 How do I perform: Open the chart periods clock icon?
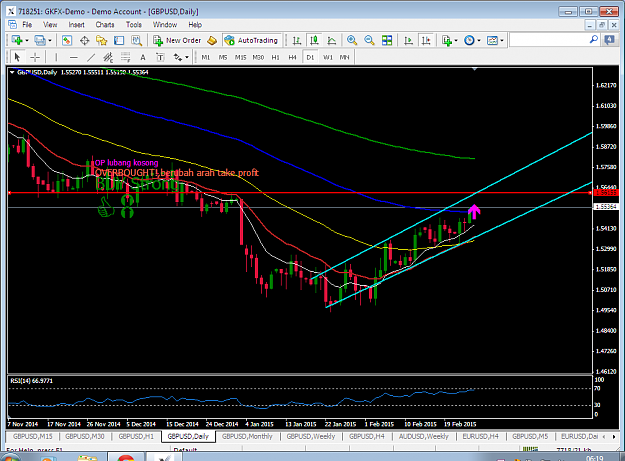(x=470, y=40)
